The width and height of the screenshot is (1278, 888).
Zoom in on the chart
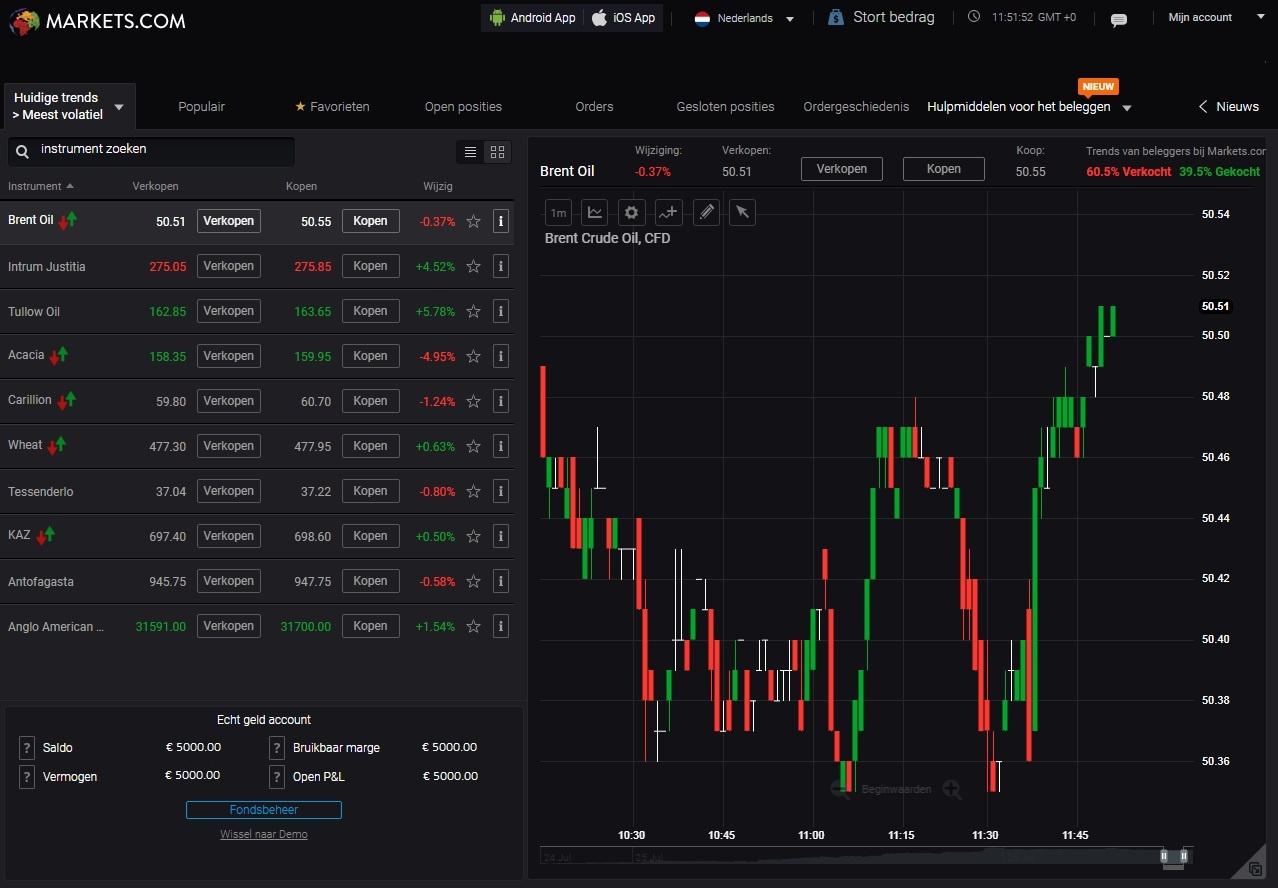pyautogui.click(x=951, y=790)
